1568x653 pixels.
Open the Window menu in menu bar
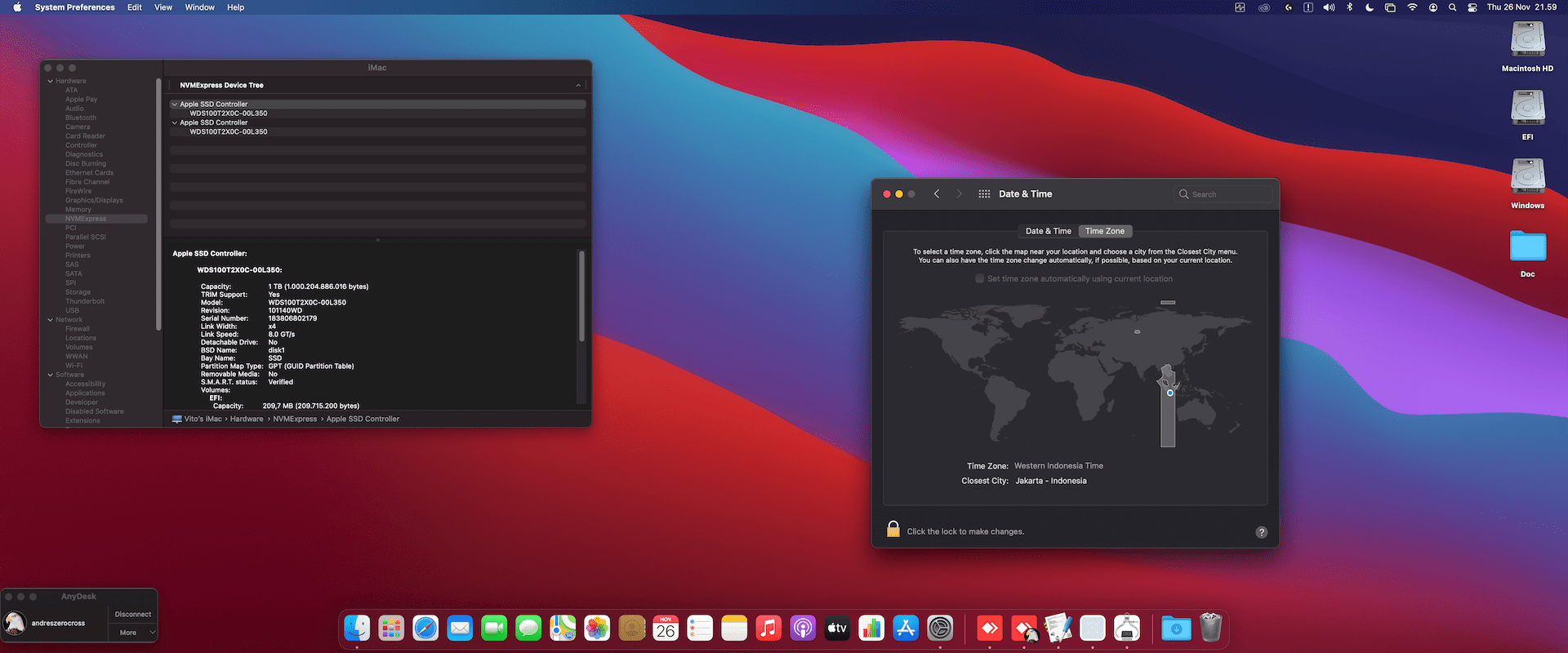click(199, 7)
